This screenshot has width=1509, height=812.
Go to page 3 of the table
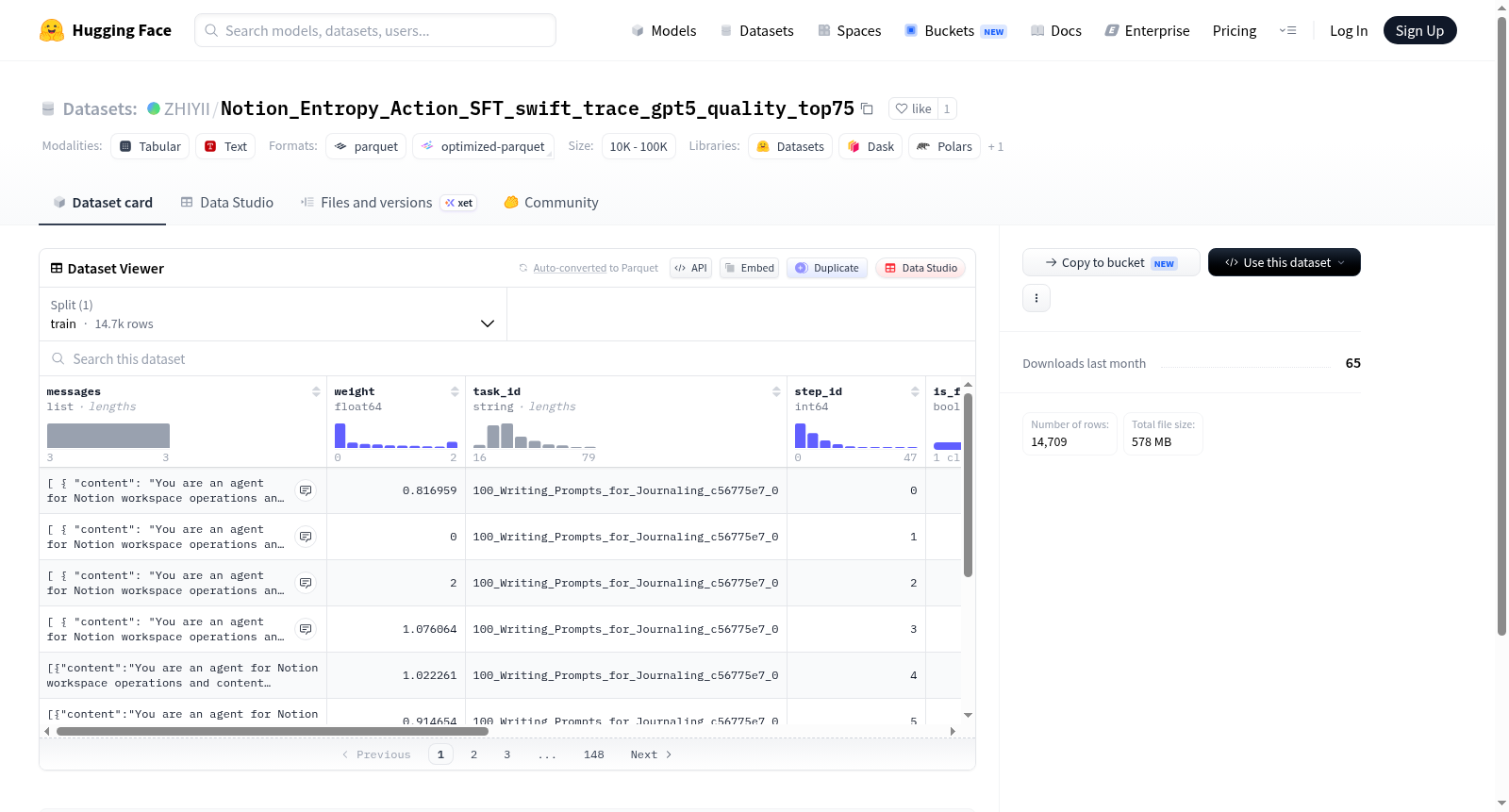point(506,754)
